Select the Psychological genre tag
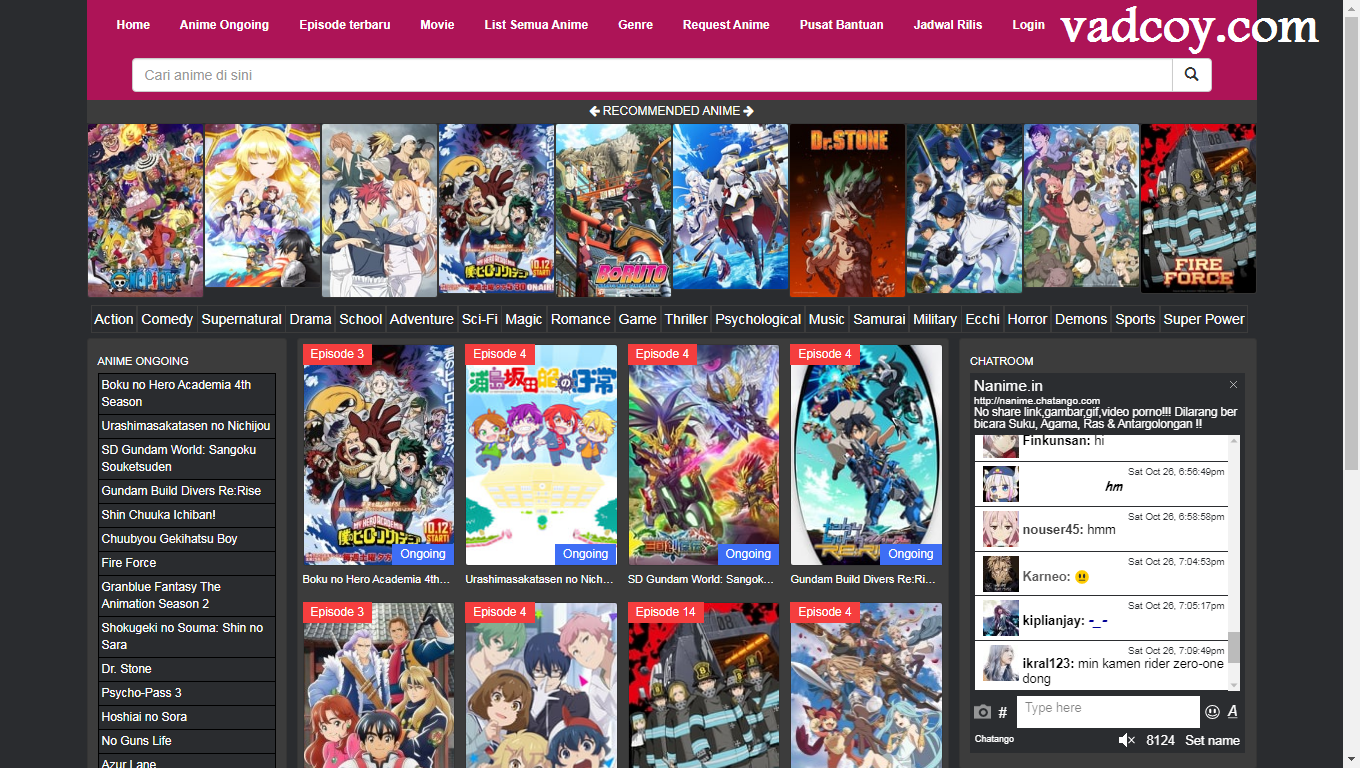Viewport: 1360px width, 768px height. tap(758, 319)
